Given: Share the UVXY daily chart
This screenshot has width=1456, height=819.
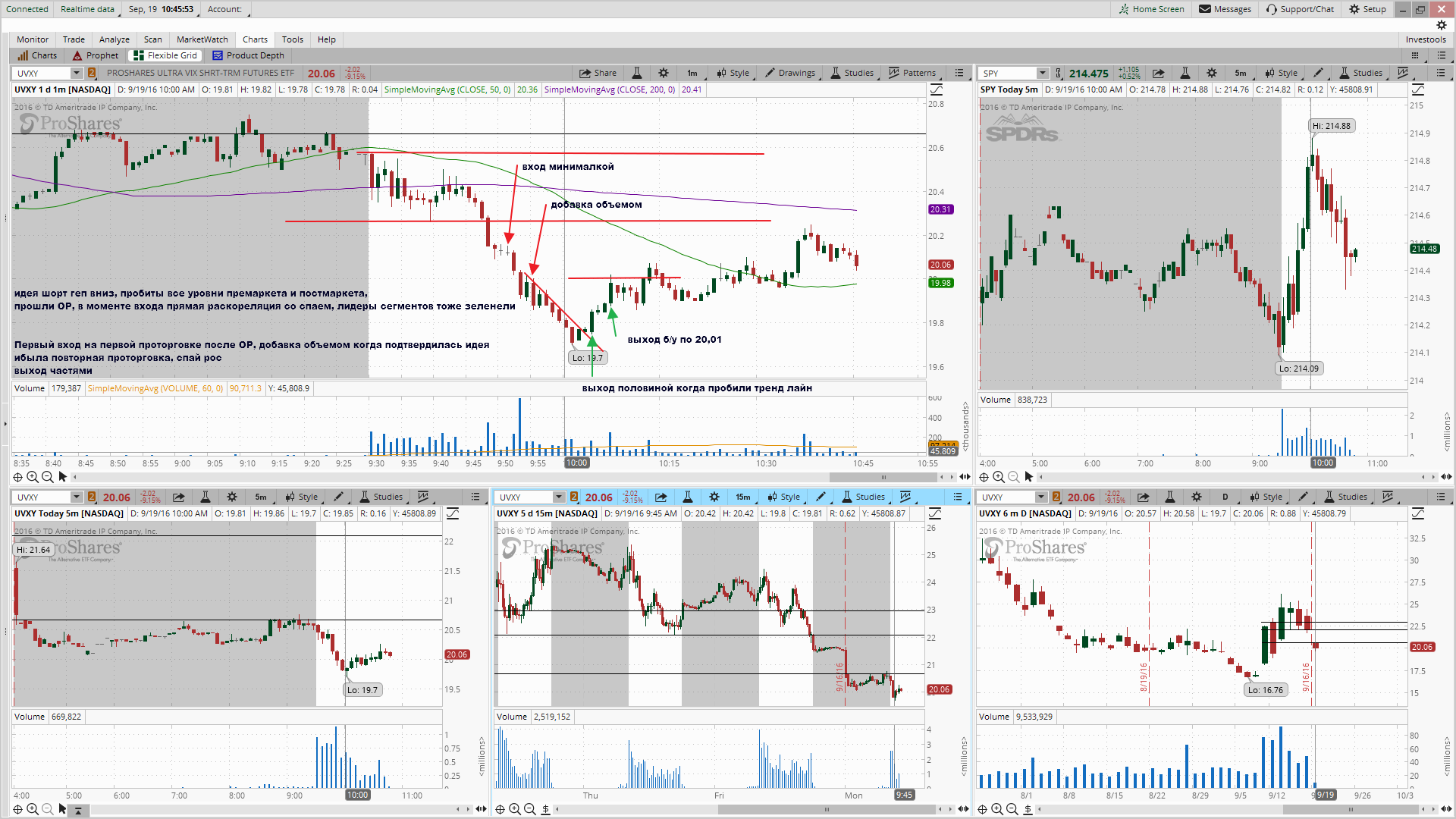Looking at the screenshot, I should click(1143, 497).
